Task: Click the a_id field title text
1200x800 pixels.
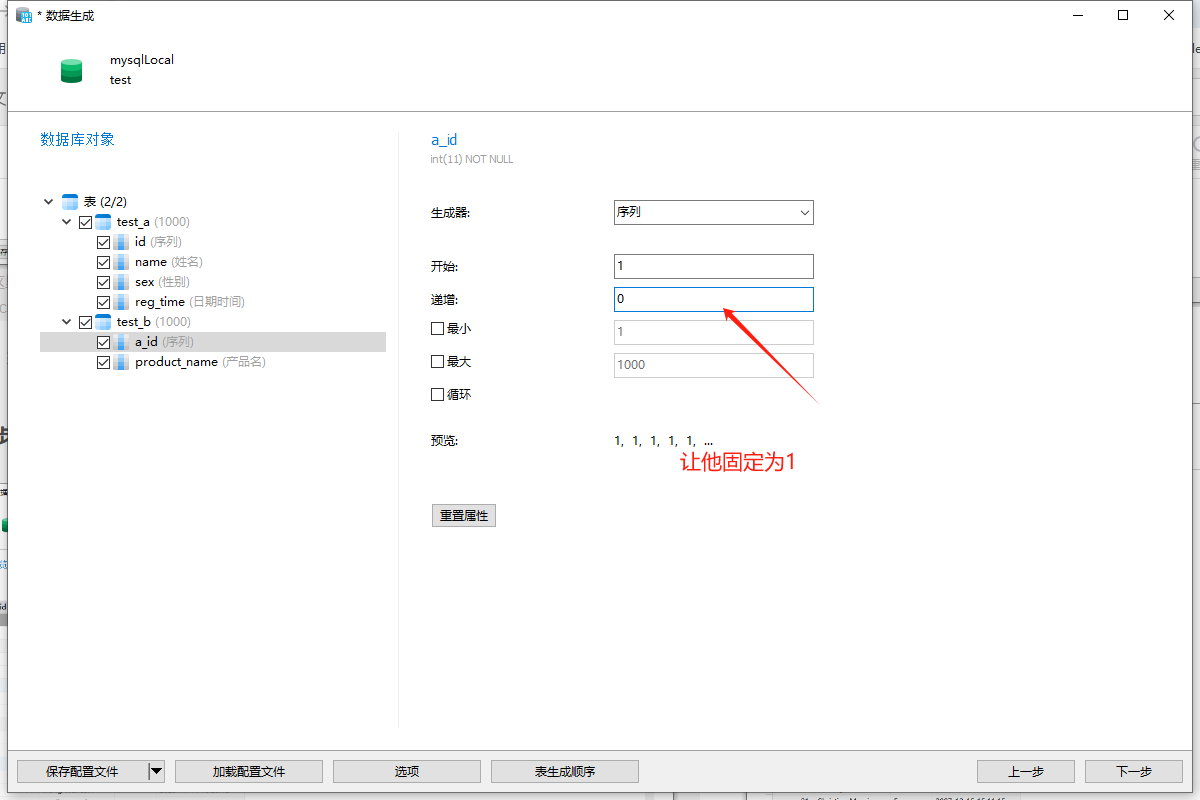Action: click(x=444, y=140)
